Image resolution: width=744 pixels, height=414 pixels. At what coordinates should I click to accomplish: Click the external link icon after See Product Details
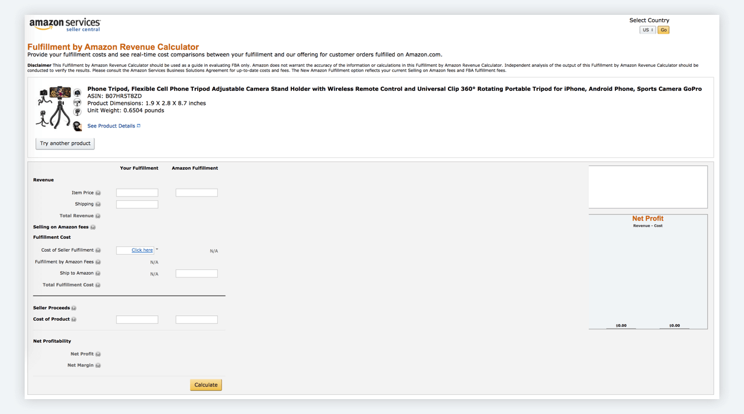pos(139,126)
